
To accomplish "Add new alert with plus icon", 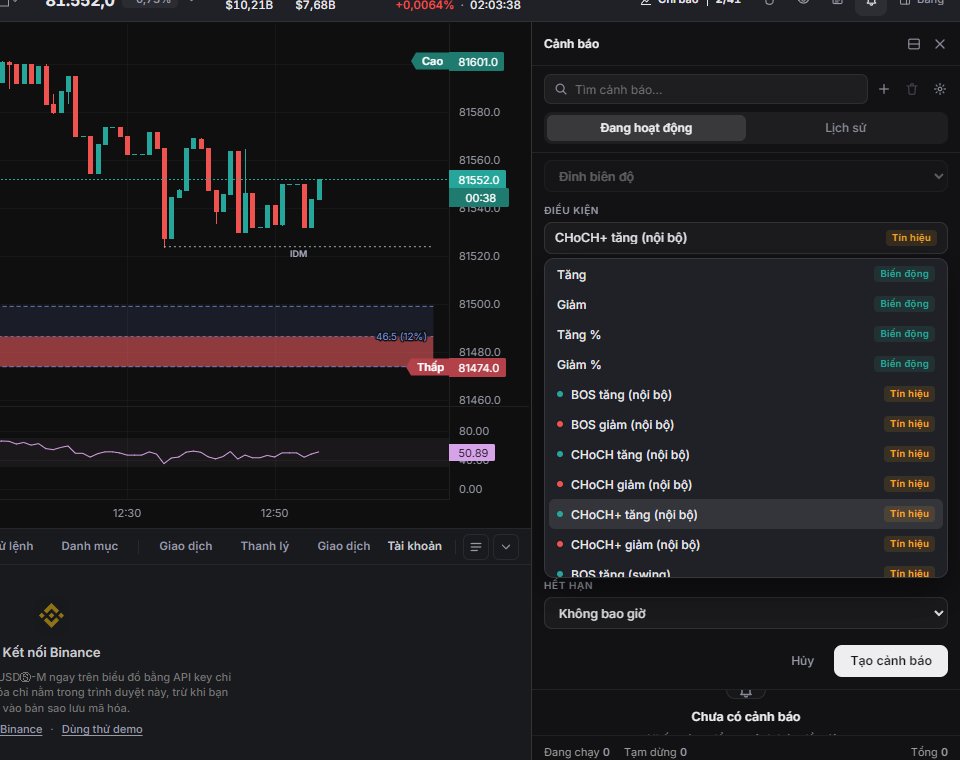I will [x=883, y=89].
